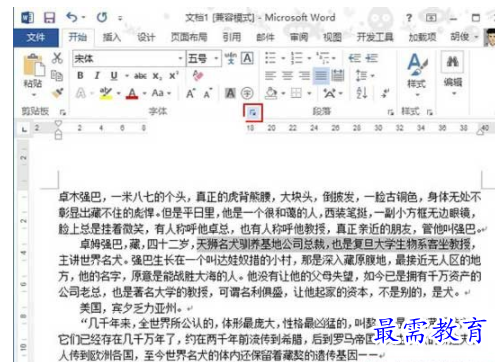
Task: Click the Asian Layout icon in paragraph group
Action: click(330, 93)
